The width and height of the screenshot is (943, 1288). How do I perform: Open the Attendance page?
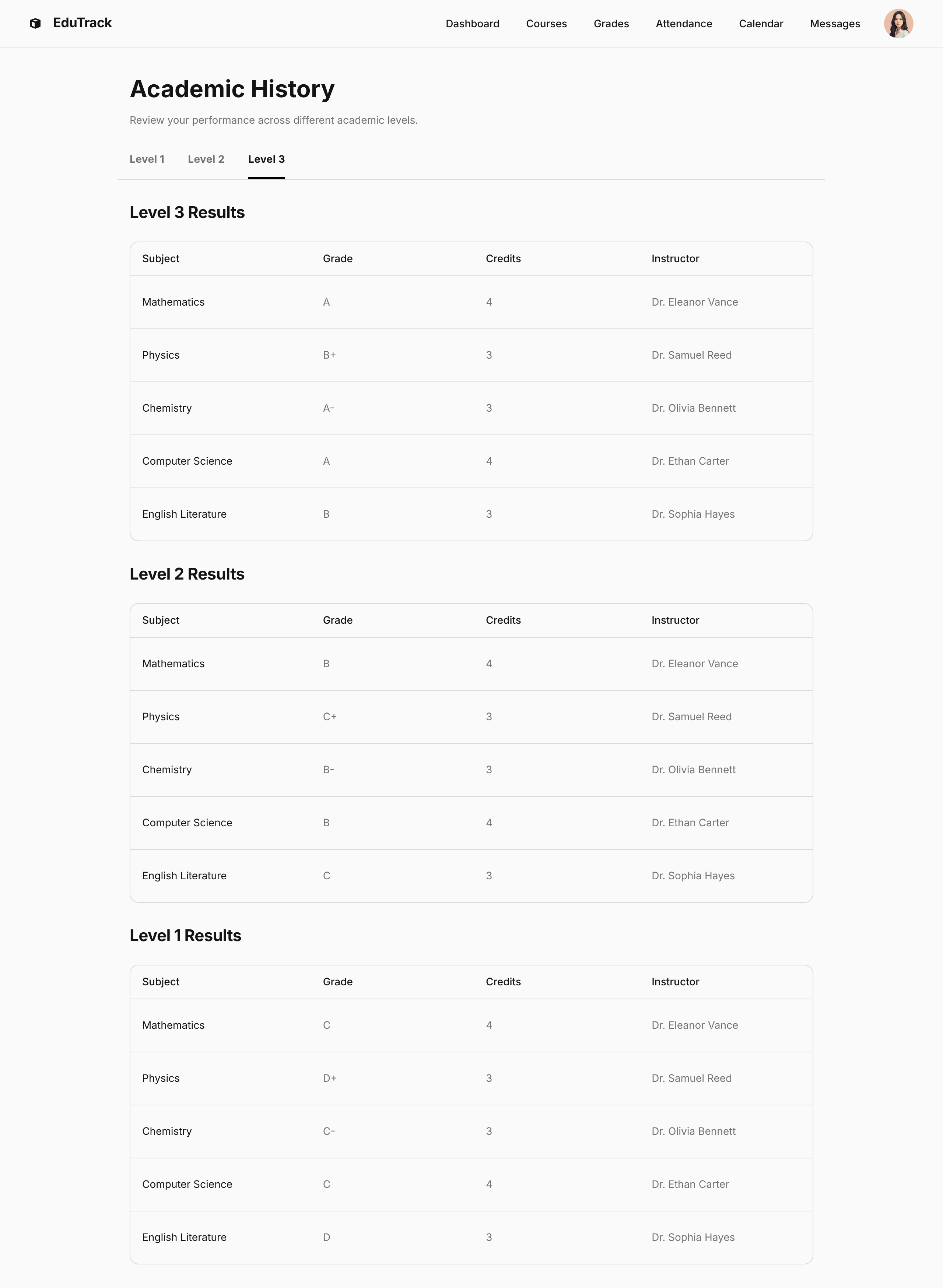pyautogui.click(x=683, y=24)
